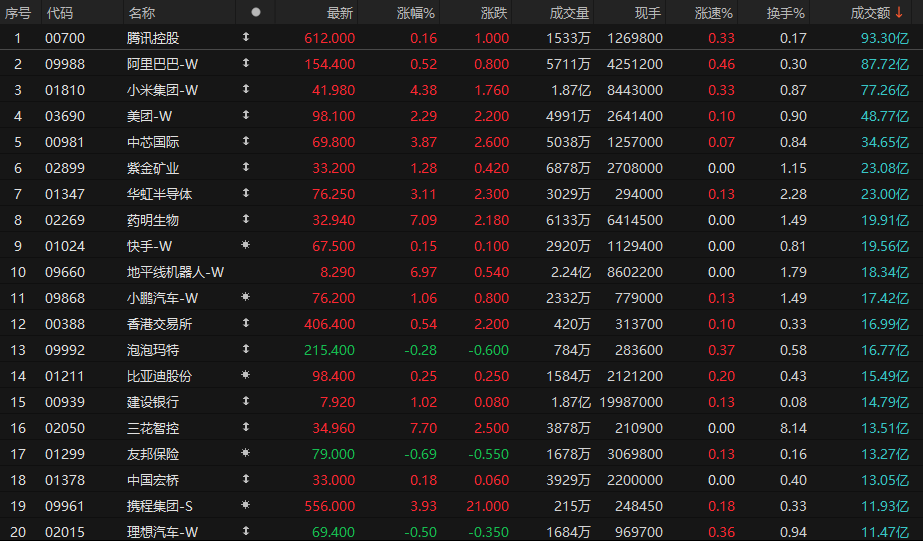923x541 pixels.
Task: Click the star icon beside 友邦保险
Action: [x=246, y=453]
